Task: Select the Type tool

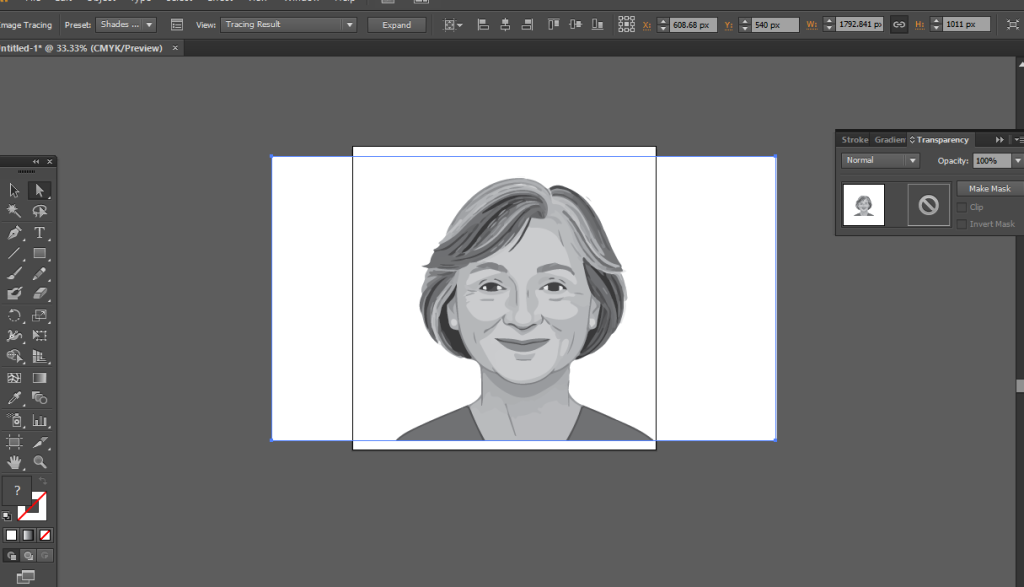Action: (39, 232)
